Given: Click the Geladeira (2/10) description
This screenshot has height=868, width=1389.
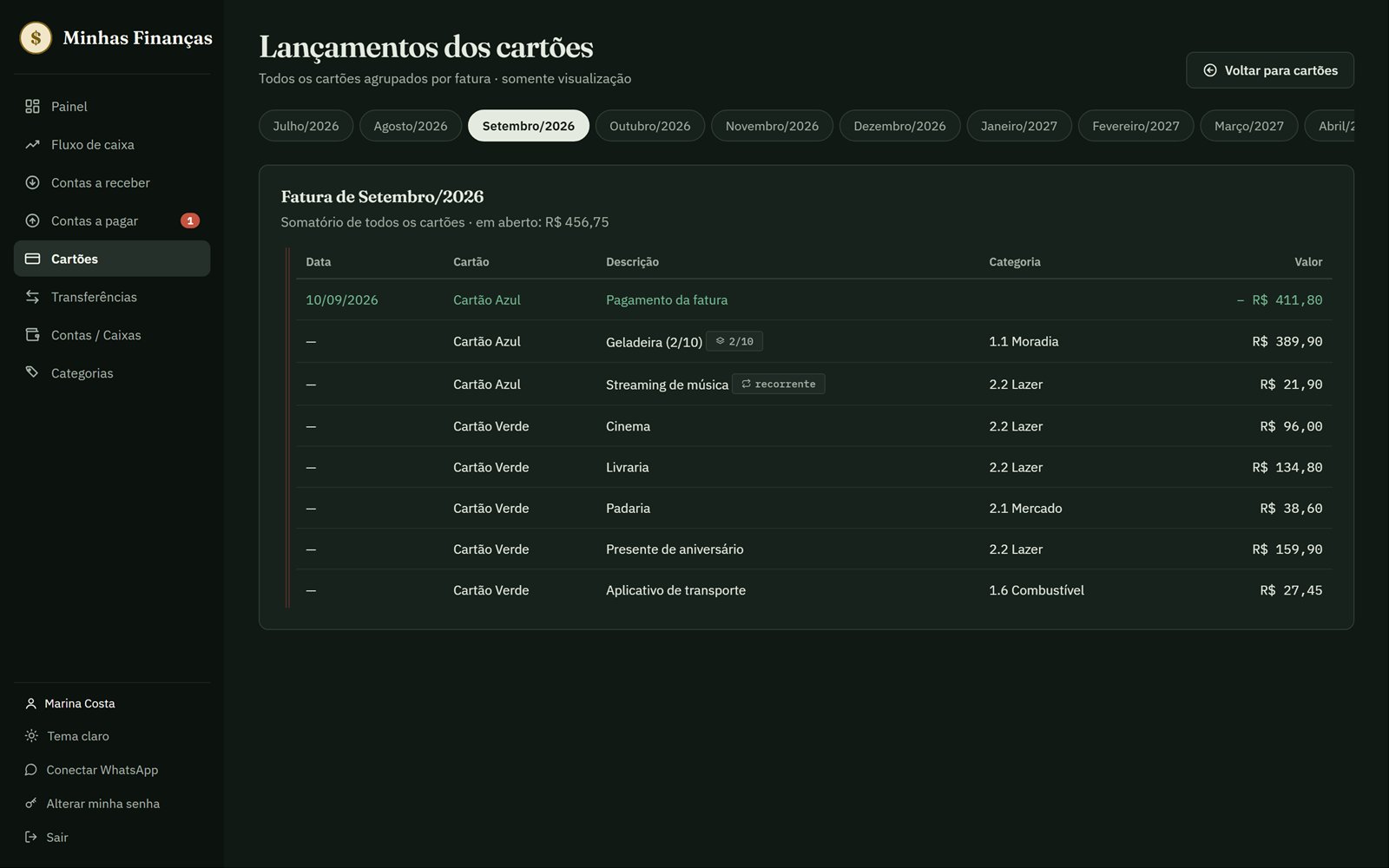Looking at the screenshot, I should pos(654,342).
